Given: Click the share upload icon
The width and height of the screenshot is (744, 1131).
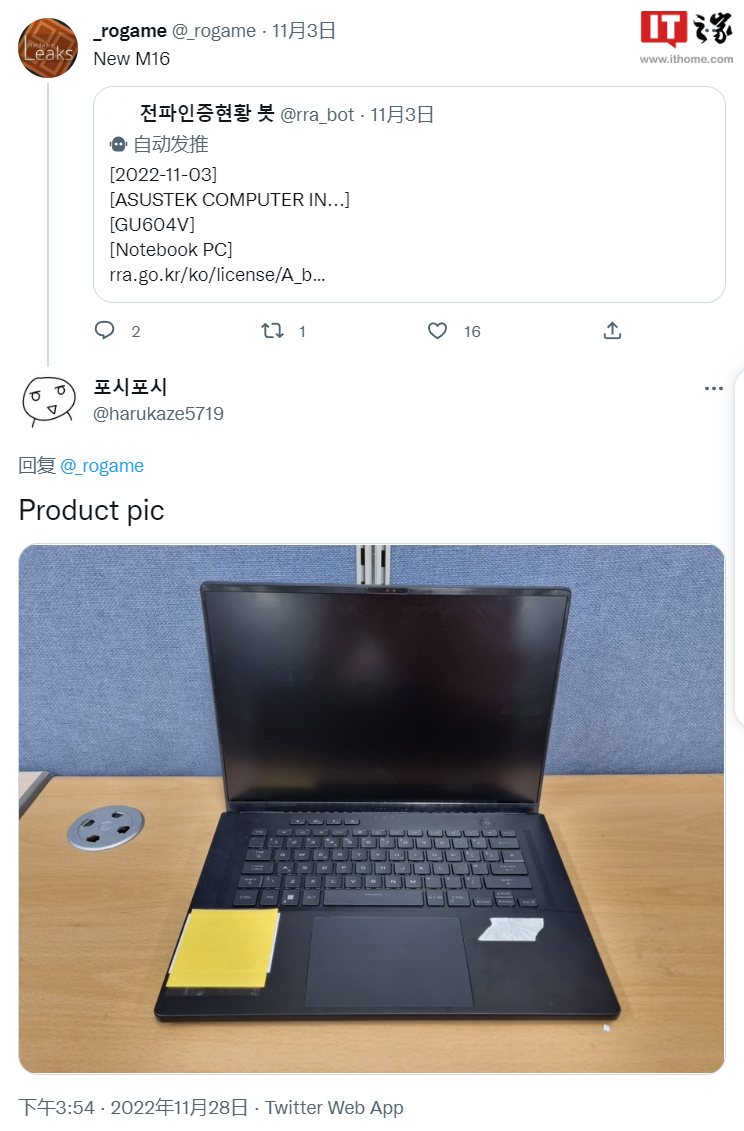Looking at the screenshot, I should click(x=612, y=330).
